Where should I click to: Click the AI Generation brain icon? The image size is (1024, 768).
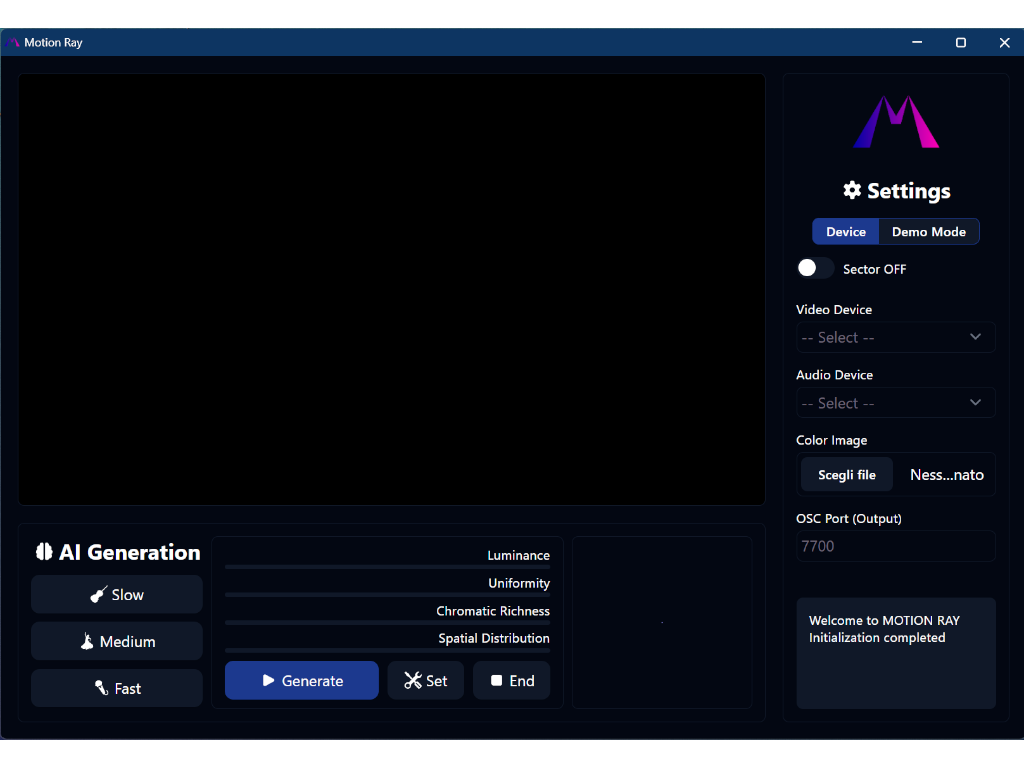[x=44, y=552]
